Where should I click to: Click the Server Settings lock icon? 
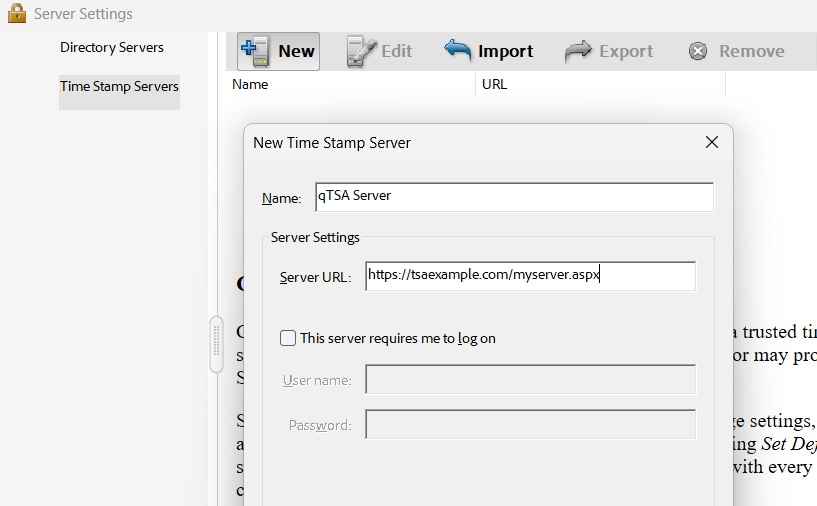click(17, 14)
